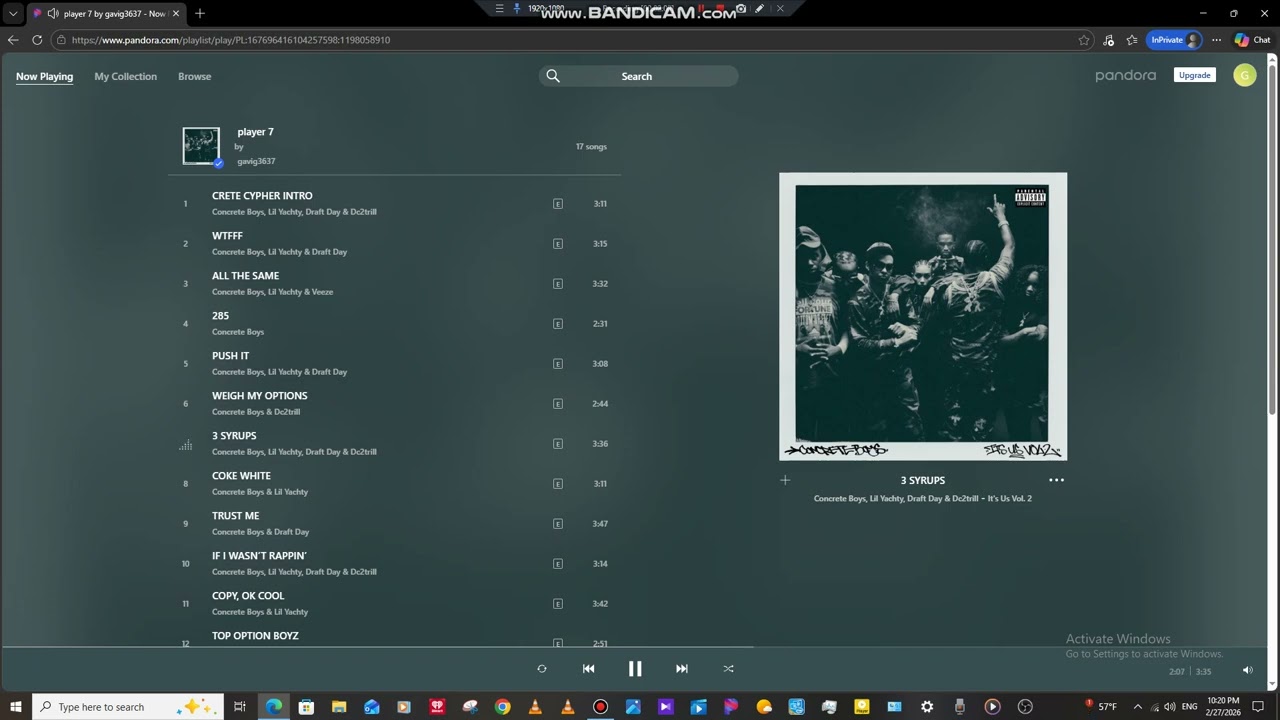This screenshot has width=1280, height=720.
Task: Open the browser Favorites icon
Action: pos(1132,40)
